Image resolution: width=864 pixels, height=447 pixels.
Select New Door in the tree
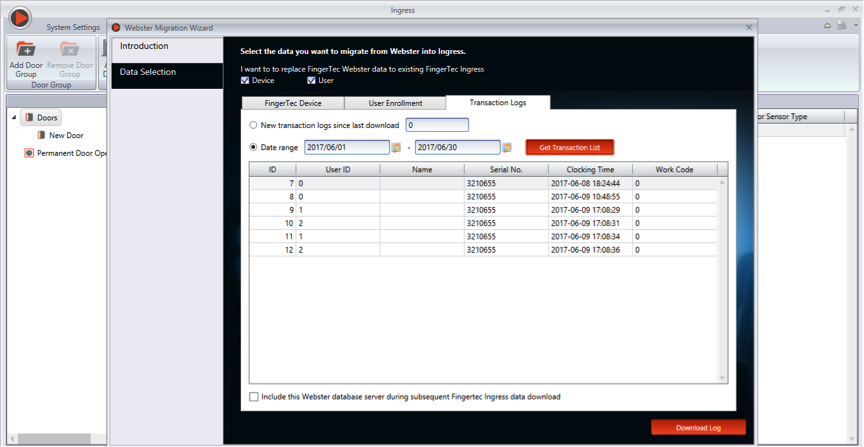[x=61, y=135]
